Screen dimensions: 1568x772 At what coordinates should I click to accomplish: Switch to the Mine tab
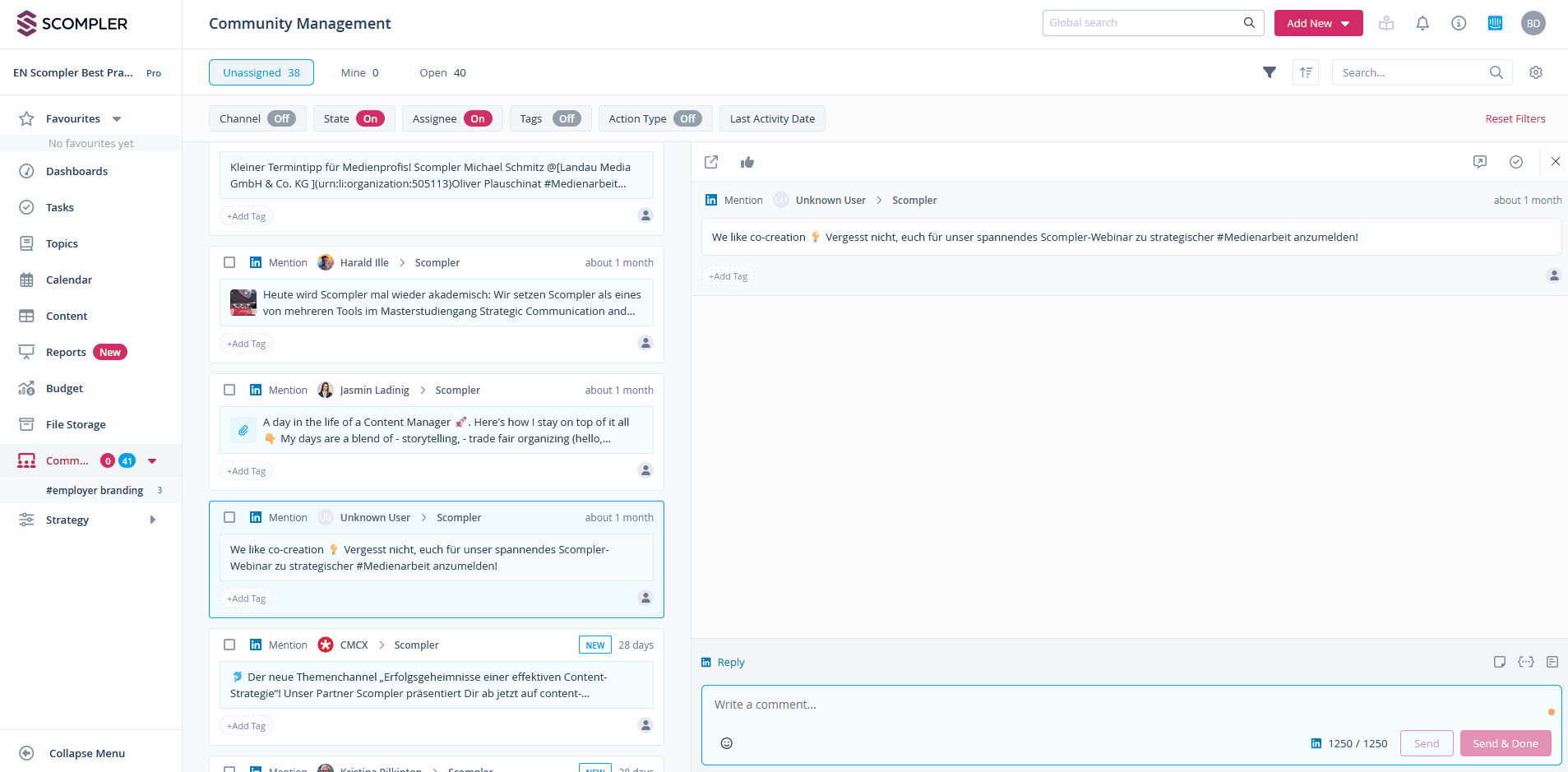pos(358,72)
